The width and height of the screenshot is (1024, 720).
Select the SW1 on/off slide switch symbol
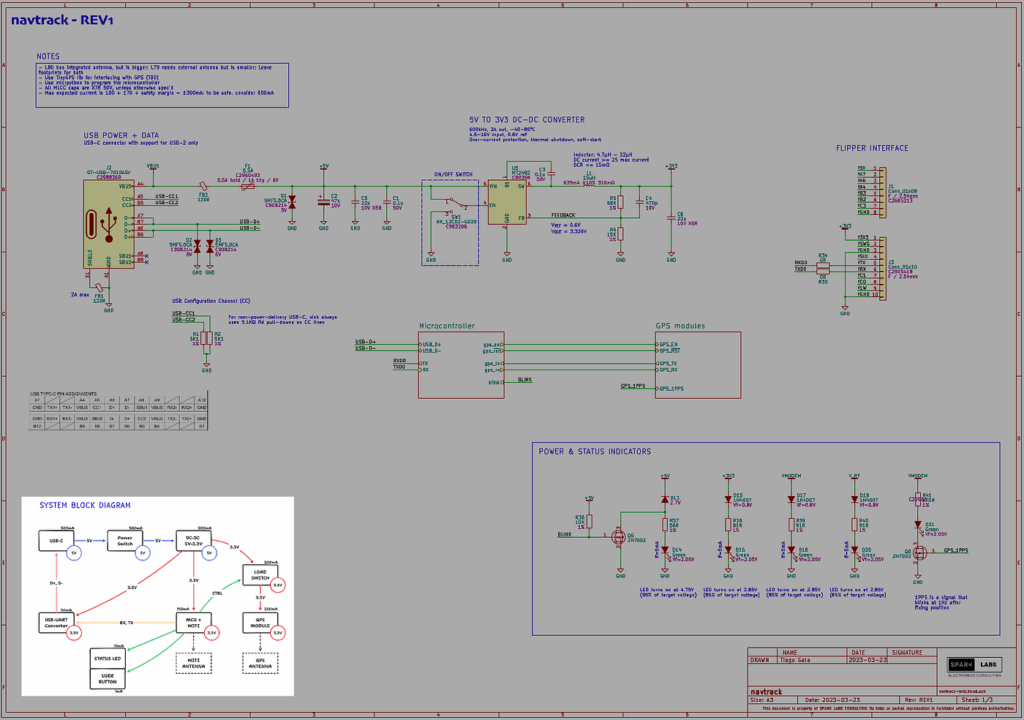pos(456,204)
